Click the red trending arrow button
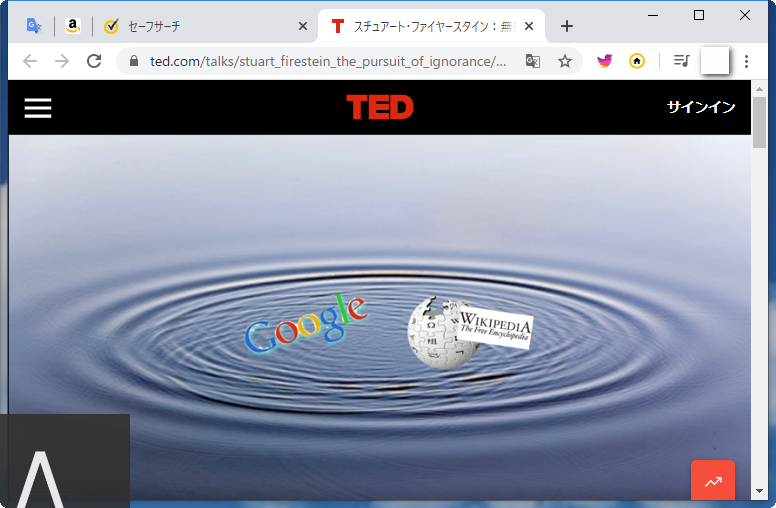This screenshot has width=776, height=508. point(713,481)
